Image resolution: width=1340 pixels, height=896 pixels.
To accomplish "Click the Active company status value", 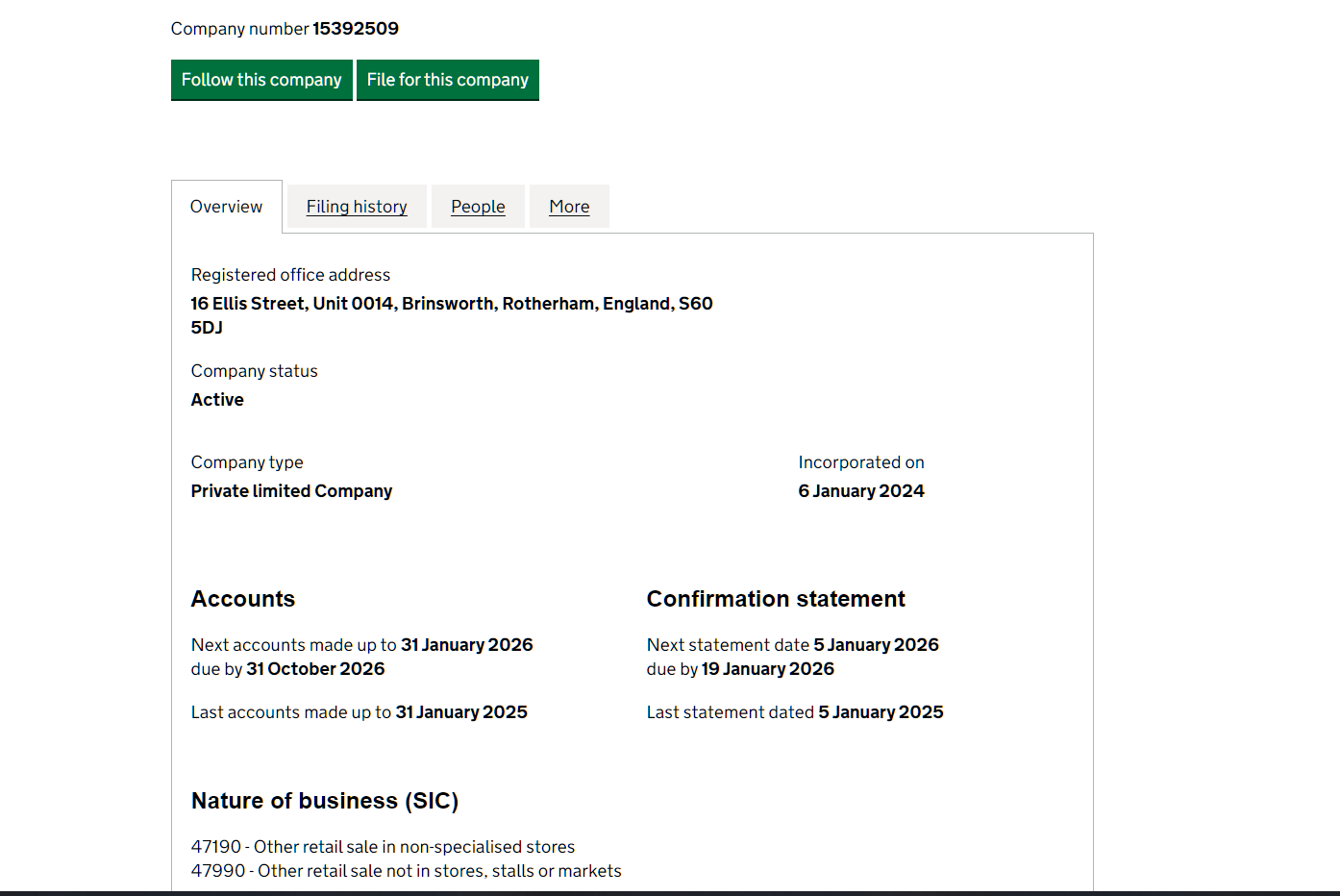I will [217, 400].
